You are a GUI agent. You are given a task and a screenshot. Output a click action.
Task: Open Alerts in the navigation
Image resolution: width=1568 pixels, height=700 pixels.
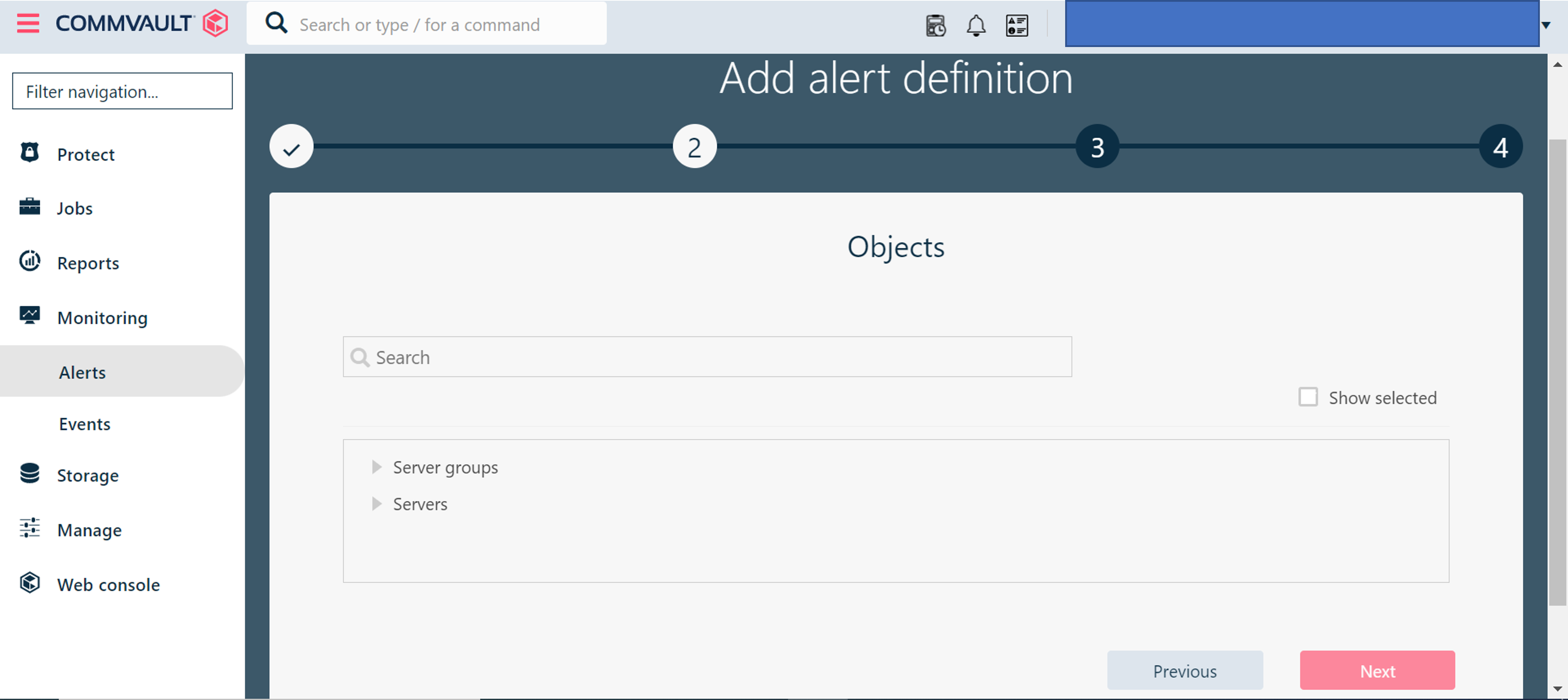(82, 372)
